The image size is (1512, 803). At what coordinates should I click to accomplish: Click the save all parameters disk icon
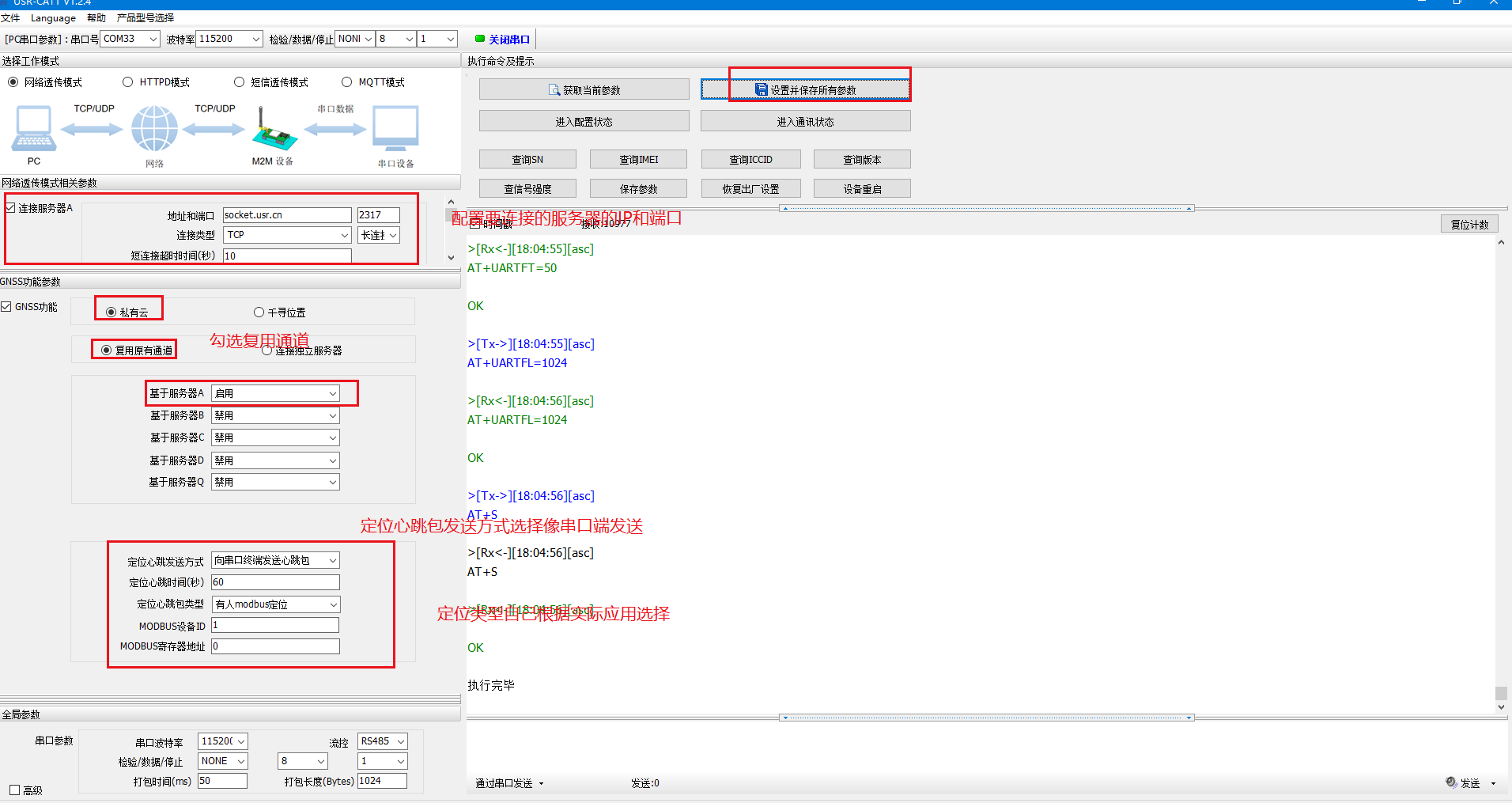[761, 89]
